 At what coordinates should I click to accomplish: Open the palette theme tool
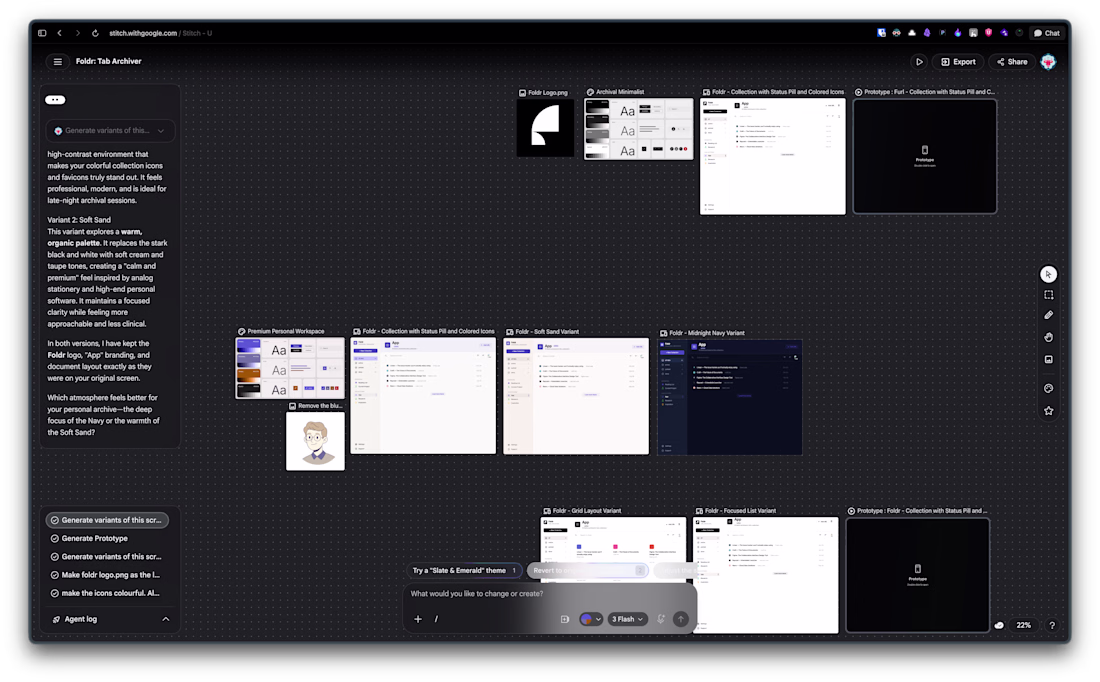(x=1048, y=389)
